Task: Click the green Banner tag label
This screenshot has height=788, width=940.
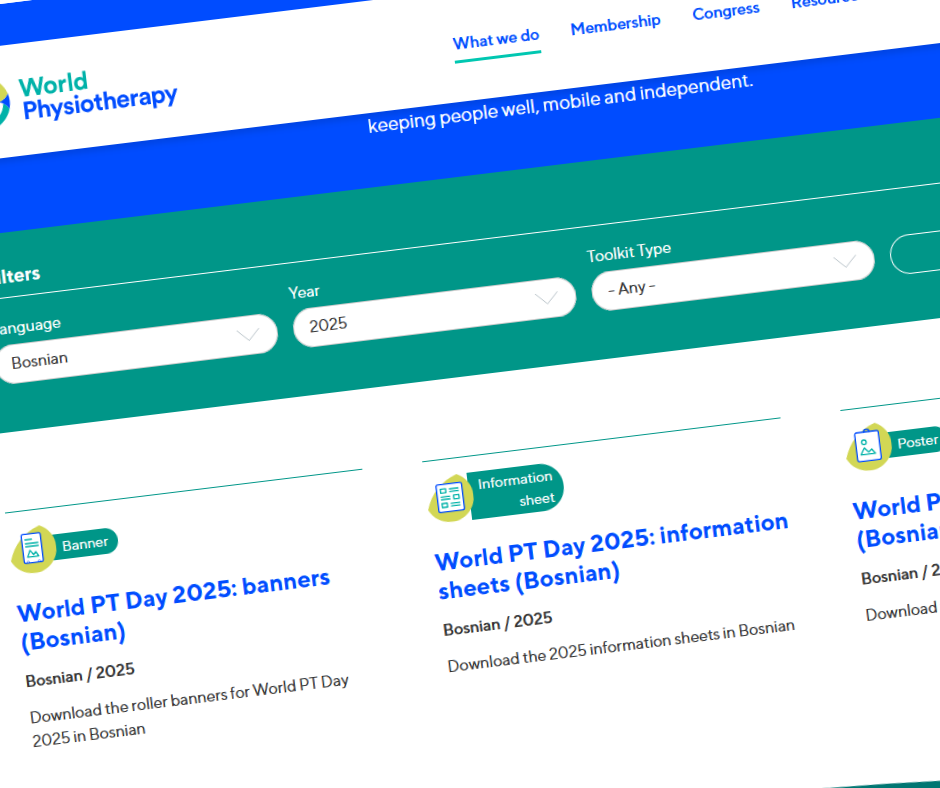Action: pyautogui.click(x=86, y=544)
